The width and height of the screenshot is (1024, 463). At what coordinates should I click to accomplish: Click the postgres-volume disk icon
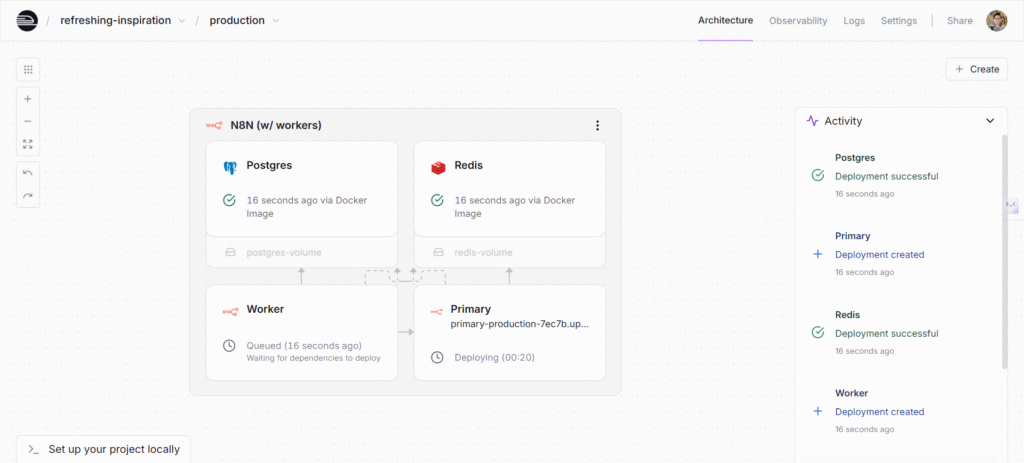point(230,252)
